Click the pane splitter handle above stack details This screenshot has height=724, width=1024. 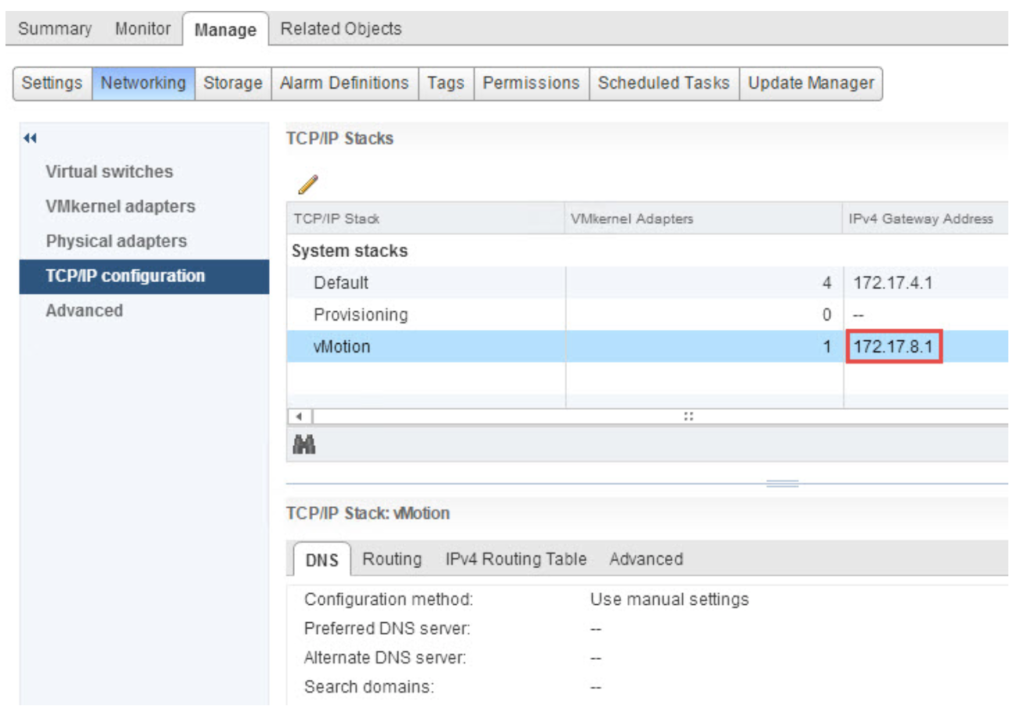782,484
